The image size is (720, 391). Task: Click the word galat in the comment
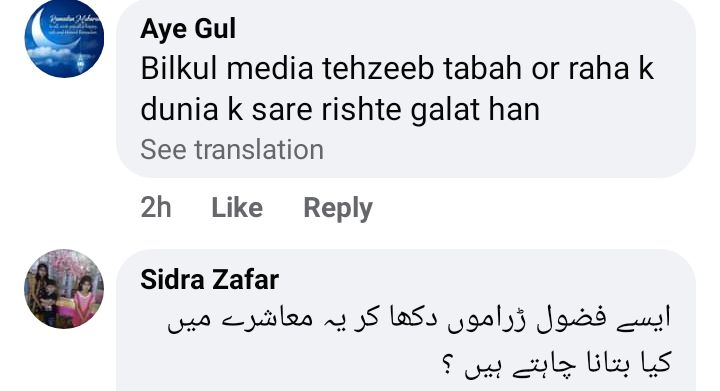coord(444,111)
